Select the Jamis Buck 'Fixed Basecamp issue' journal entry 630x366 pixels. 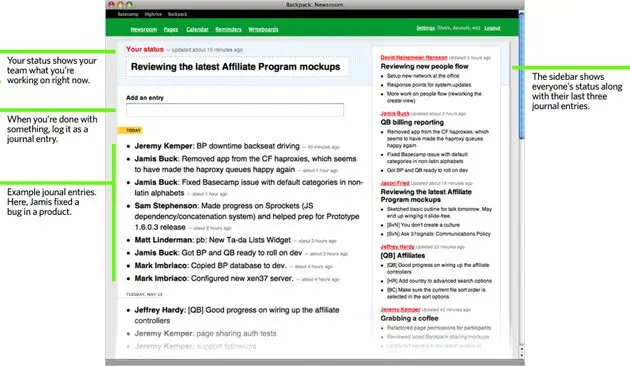pyautogui.click(x=249, y=187)
